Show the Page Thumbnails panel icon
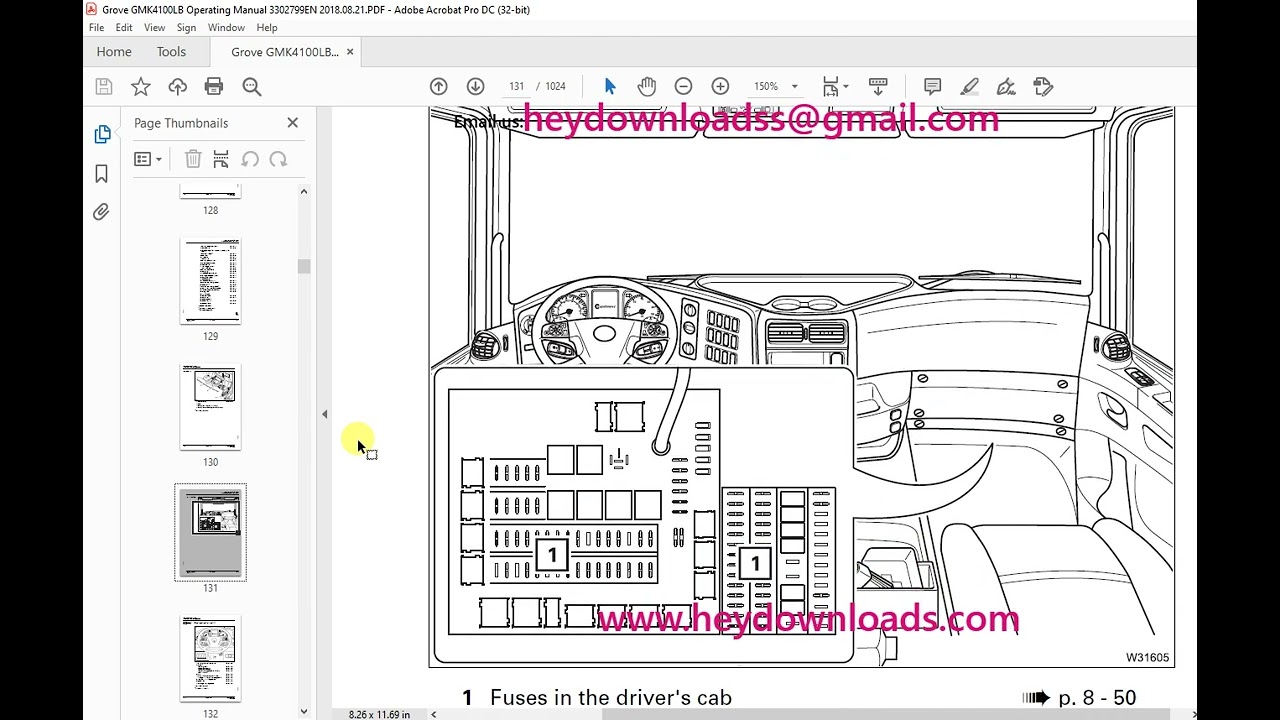Viewport: 1280px width, 720px height. [x=102, y=134]
